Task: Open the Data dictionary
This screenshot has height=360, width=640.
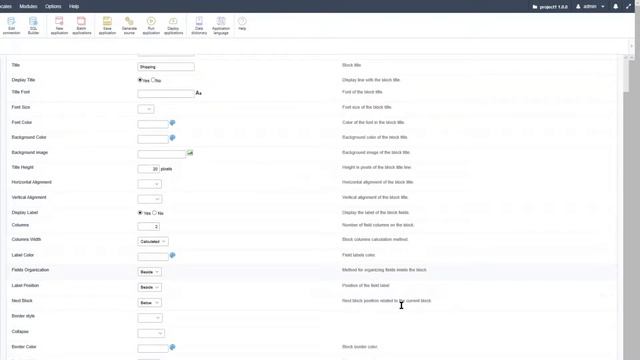Action: point(199,25)
